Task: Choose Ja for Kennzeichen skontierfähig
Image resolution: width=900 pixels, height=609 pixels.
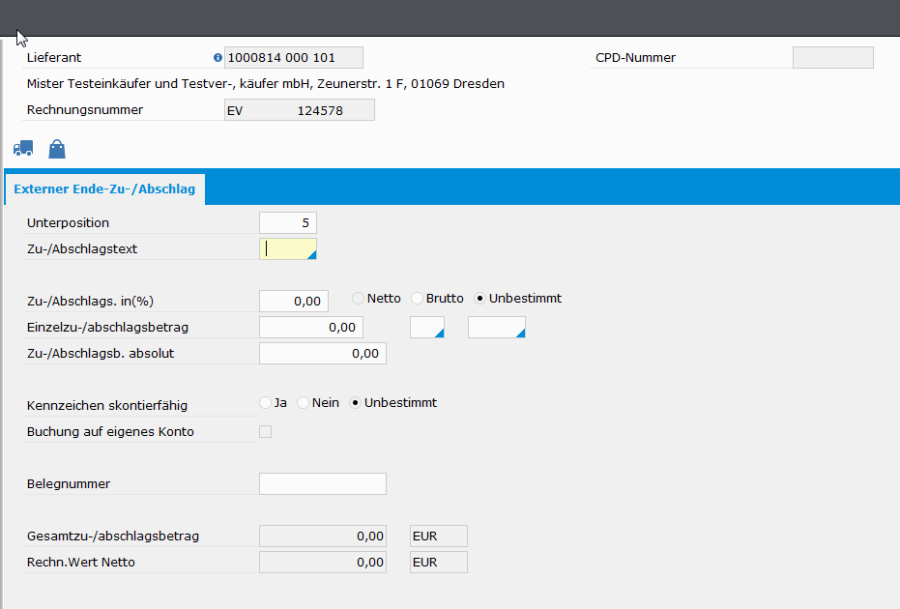Action: point(265,403)
